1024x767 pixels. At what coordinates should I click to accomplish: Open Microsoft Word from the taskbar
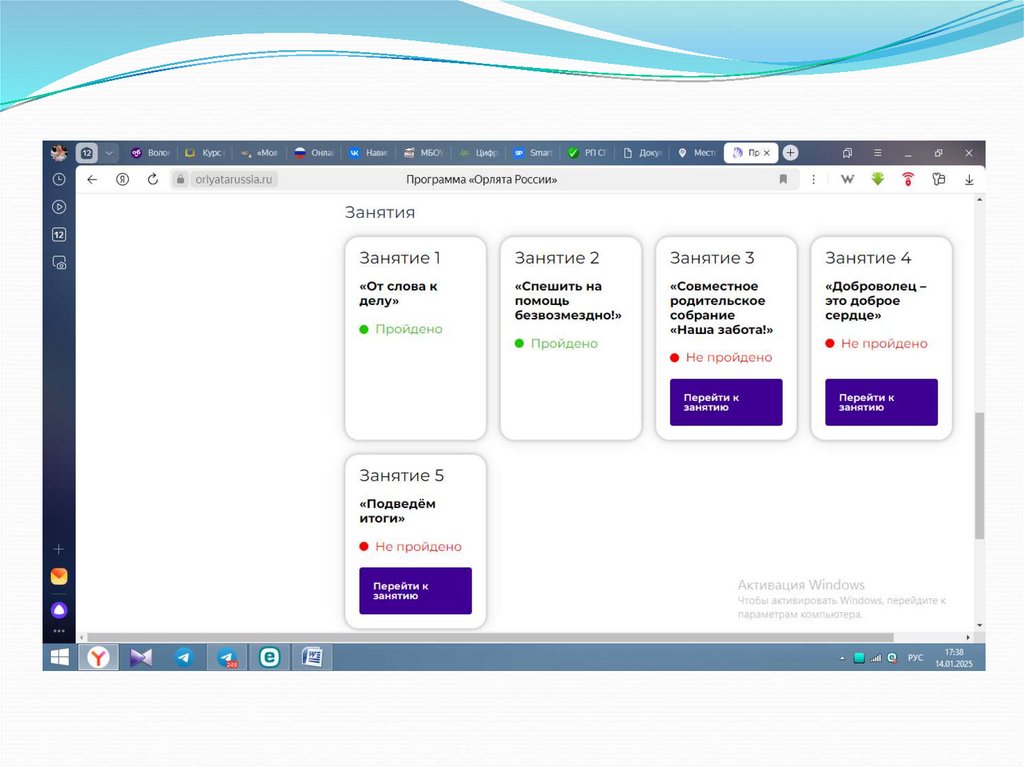[x=312, y=657]
